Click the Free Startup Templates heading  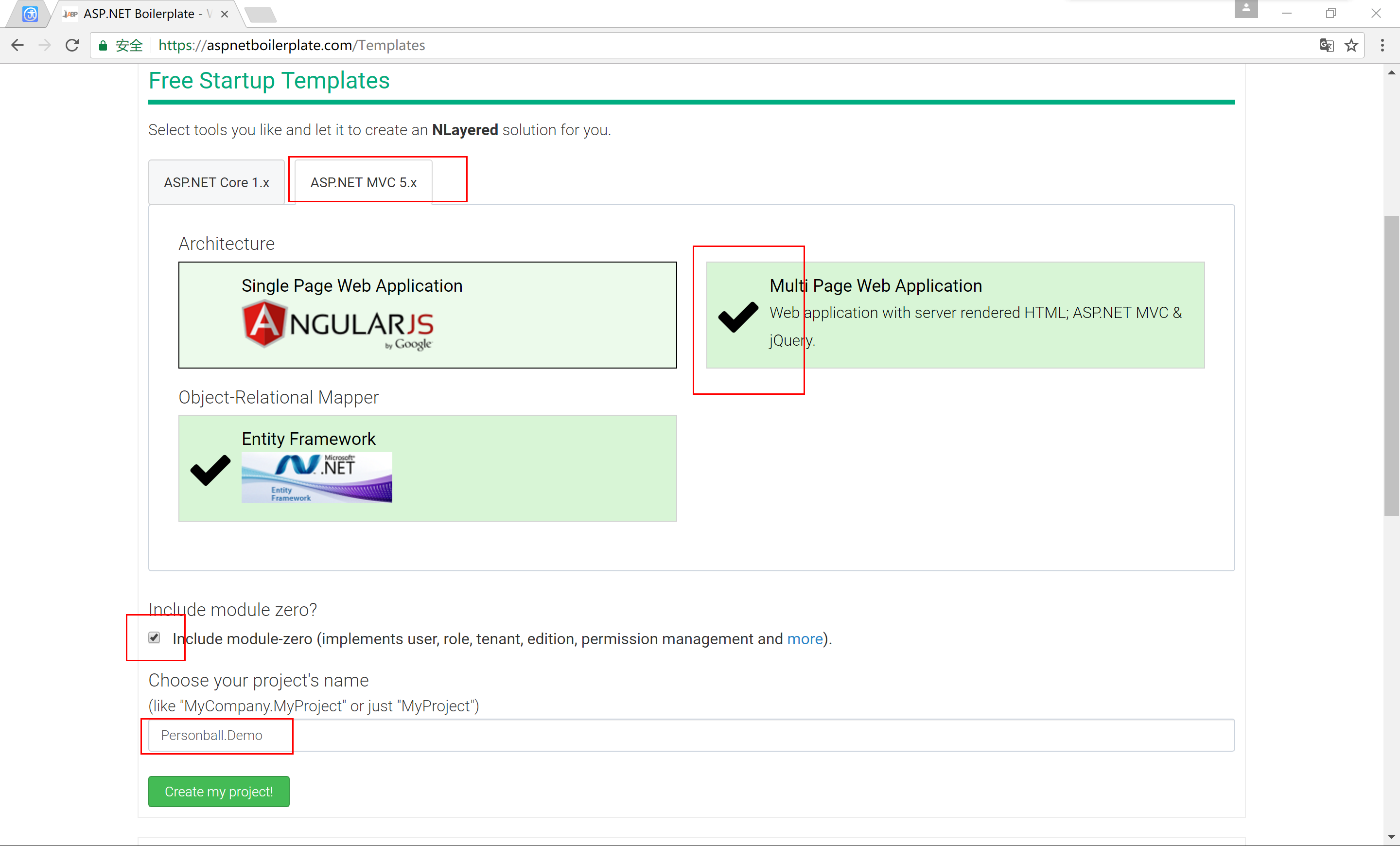tap(269, 81)
